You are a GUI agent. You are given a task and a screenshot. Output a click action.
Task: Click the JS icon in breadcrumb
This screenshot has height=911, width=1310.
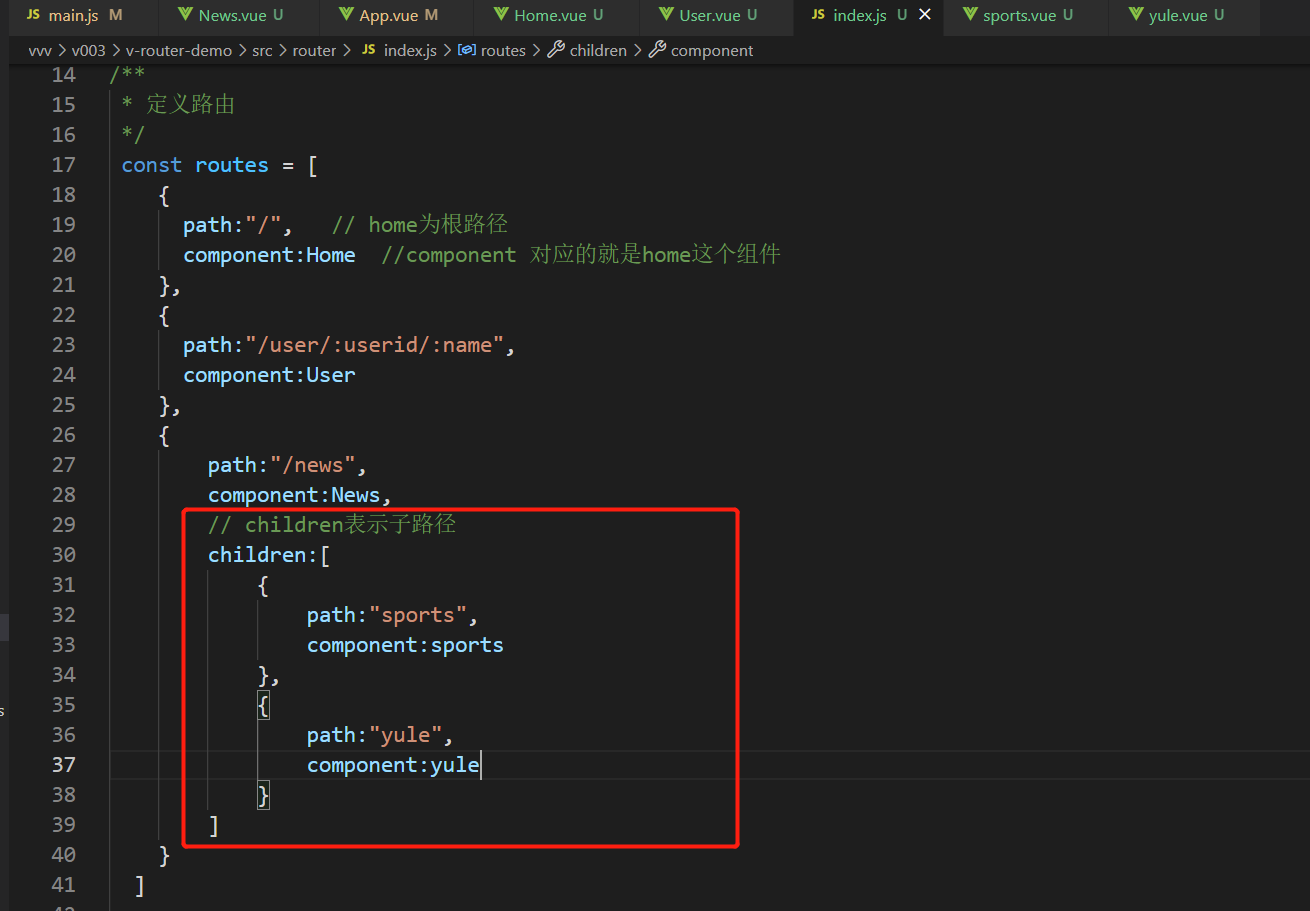pyautogui.click(x=368, y=50)
